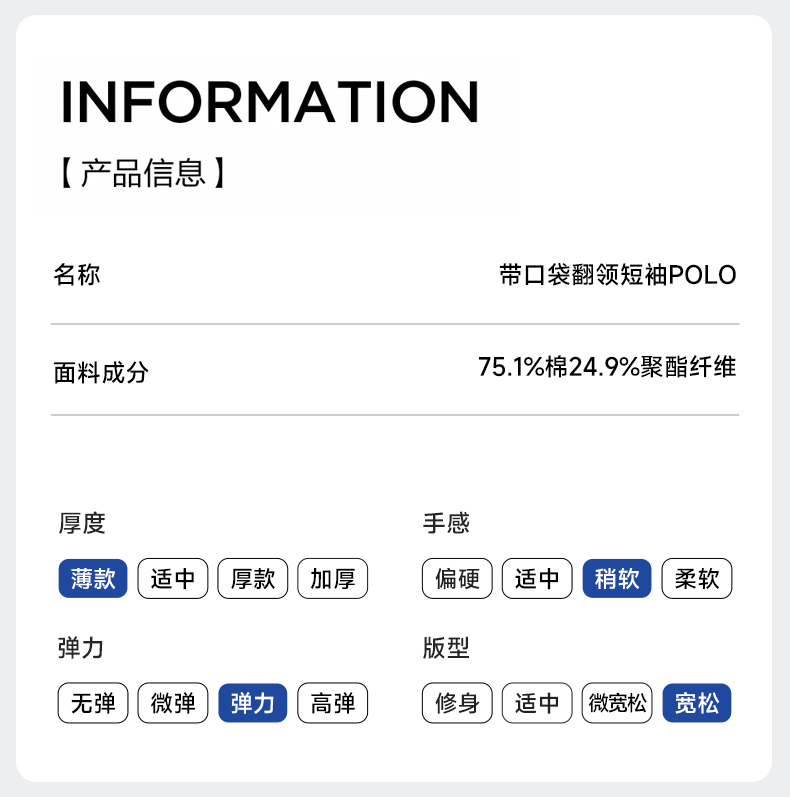Choose 适中 under 厚度

(173, 579)
